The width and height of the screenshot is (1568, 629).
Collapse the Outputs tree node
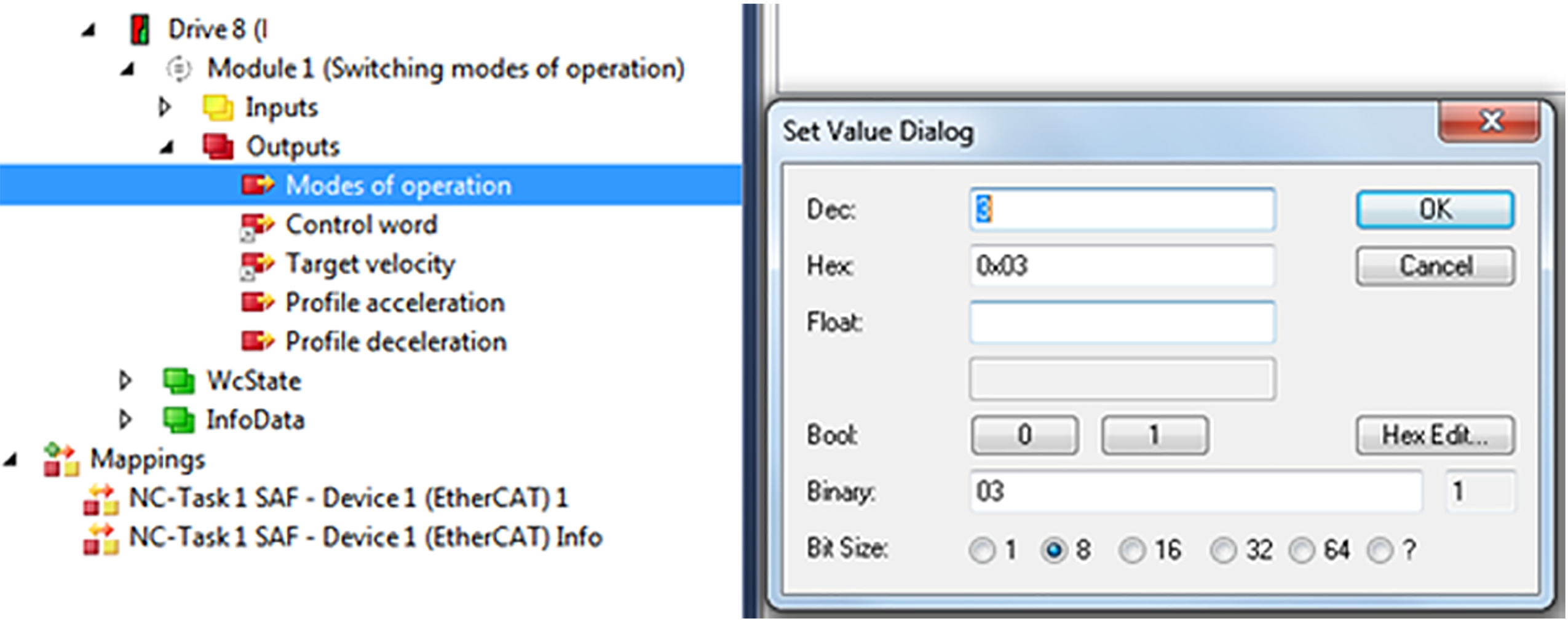[x=167, y=147]
